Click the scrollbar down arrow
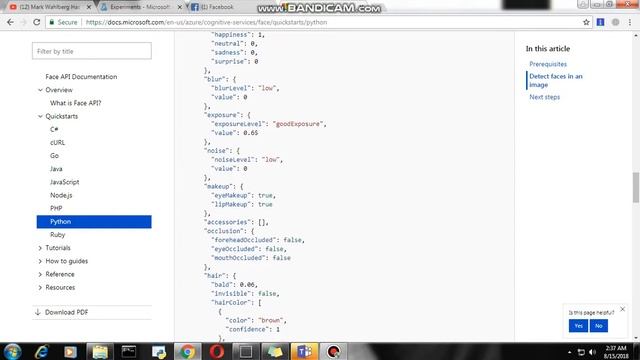Screen dimensions: 640x360 click(636, 338)
